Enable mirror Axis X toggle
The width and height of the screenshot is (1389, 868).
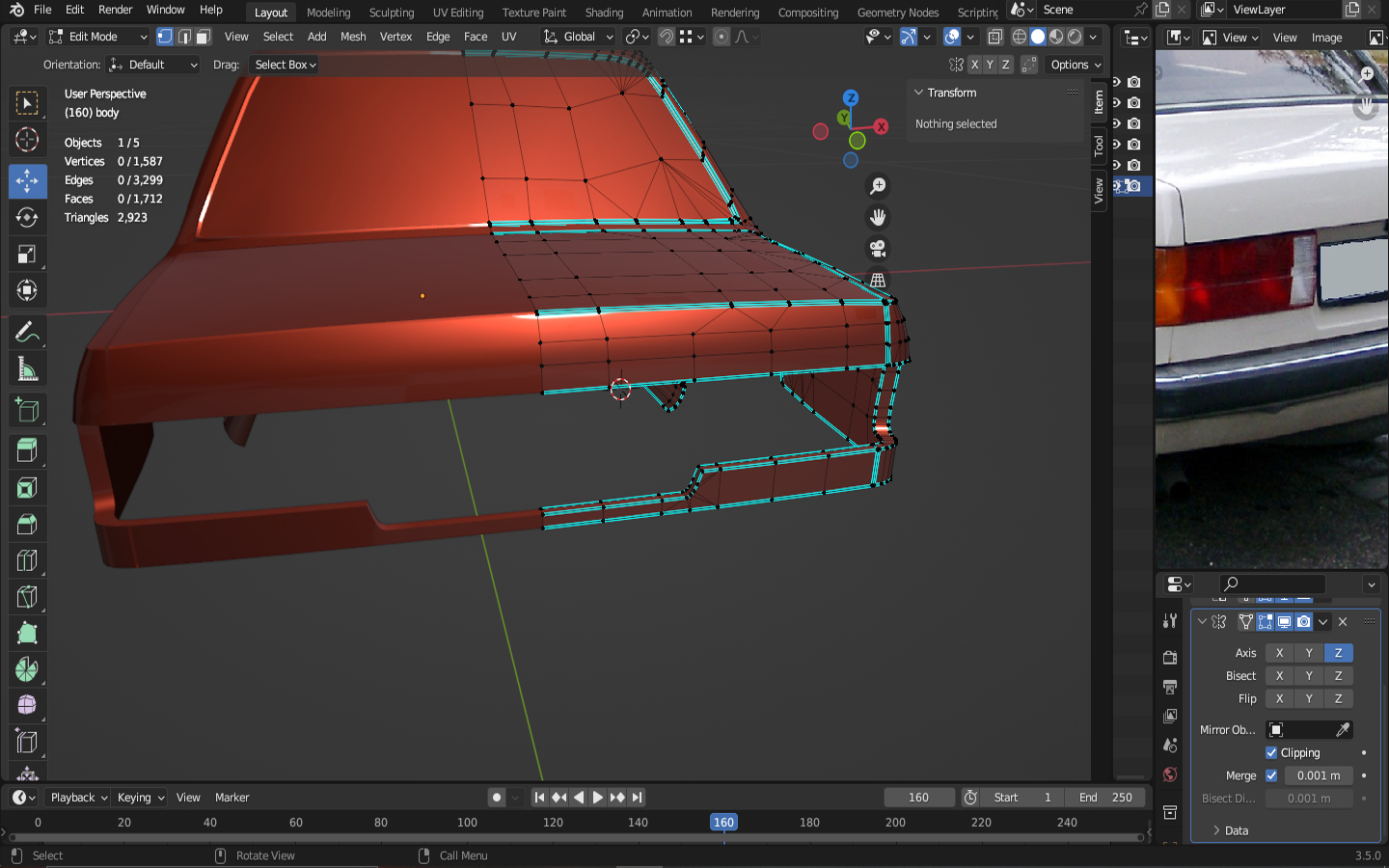1279,653
